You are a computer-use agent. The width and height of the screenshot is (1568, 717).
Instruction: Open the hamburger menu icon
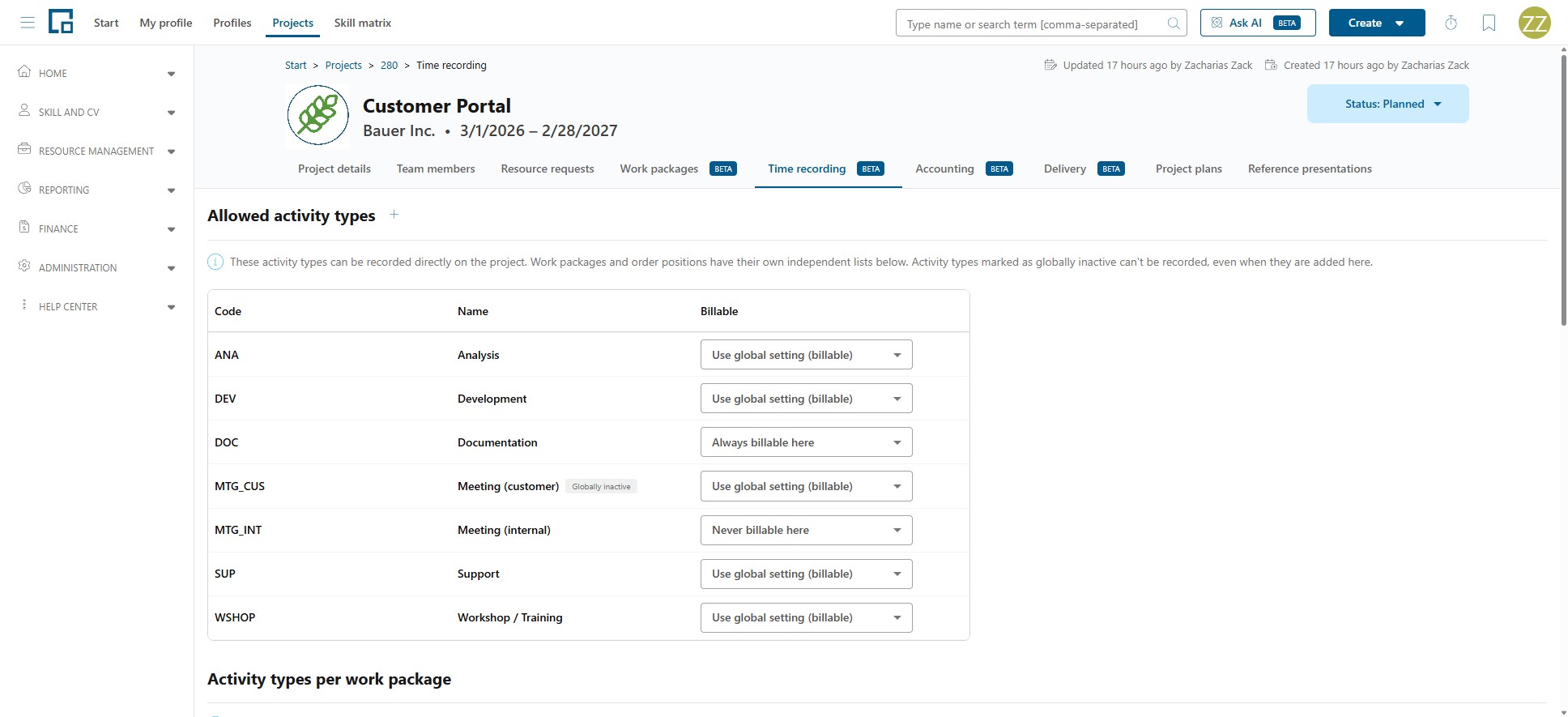pyautogui.click(x=28, y=23)
